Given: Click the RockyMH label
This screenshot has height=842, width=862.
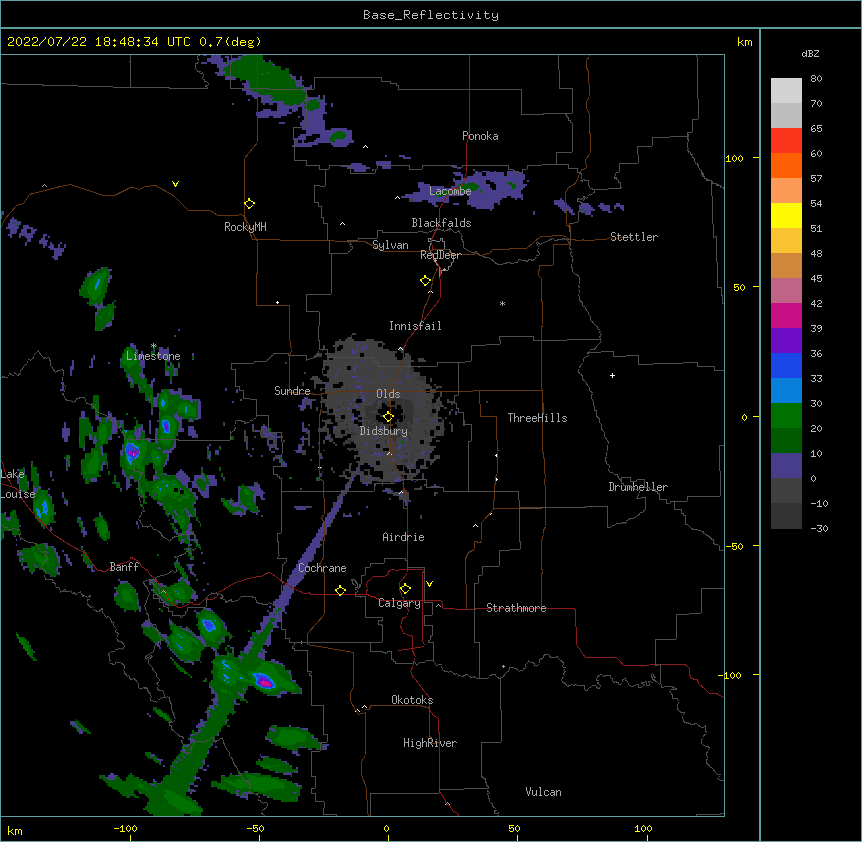Looking at the screenshot, I should coord(245,226).
